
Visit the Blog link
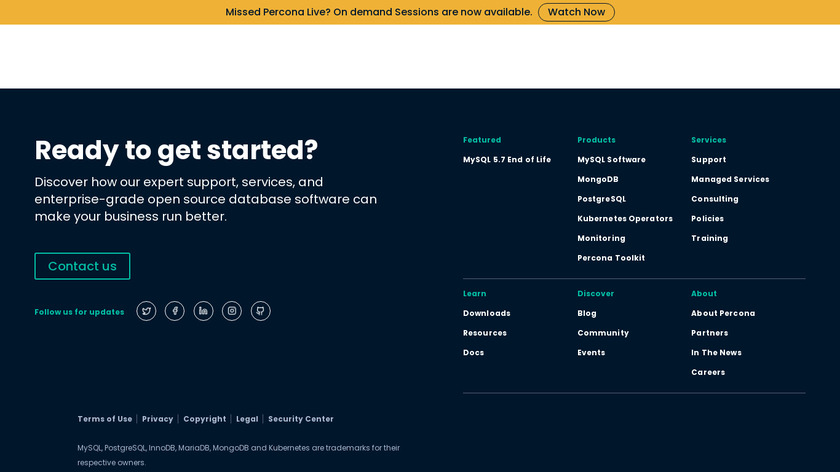(x=587, y=313)
